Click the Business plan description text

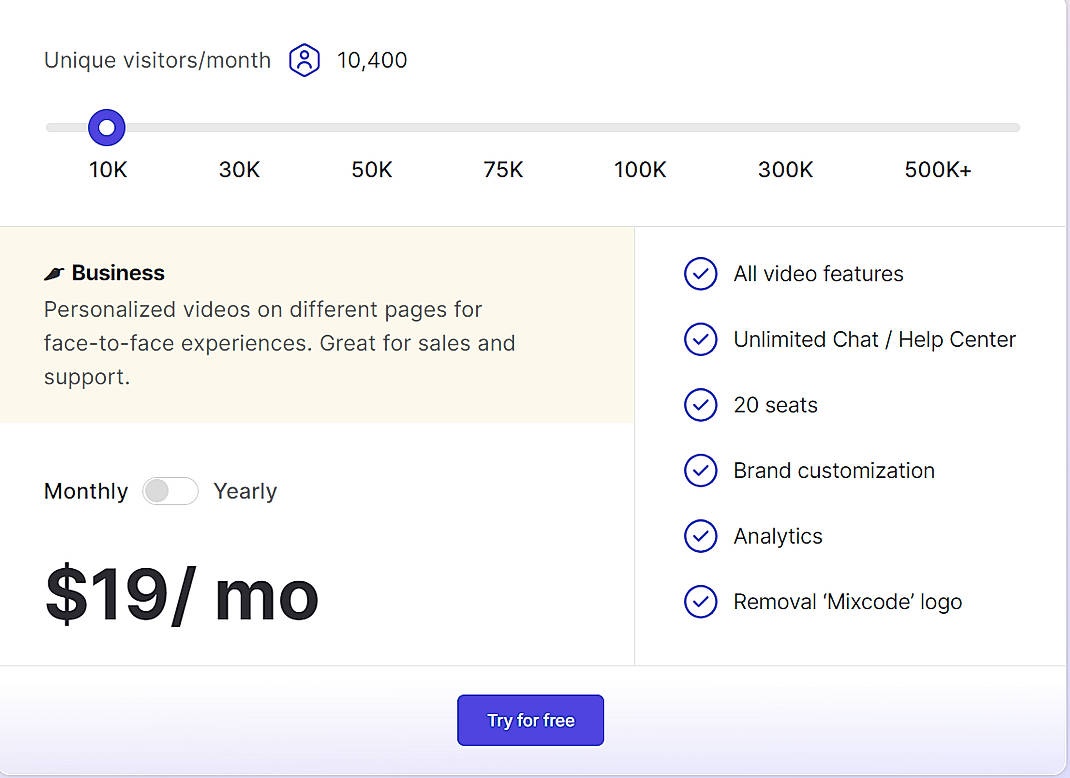pyautogui.click(x=279, y=343)
